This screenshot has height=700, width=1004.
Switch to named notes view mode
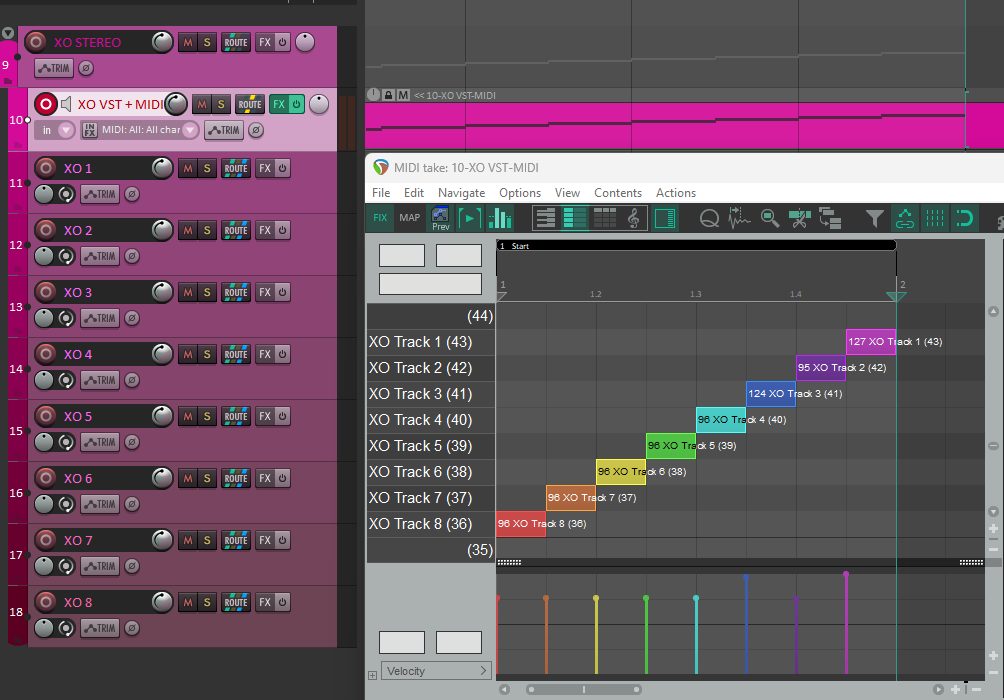point(574,218)
